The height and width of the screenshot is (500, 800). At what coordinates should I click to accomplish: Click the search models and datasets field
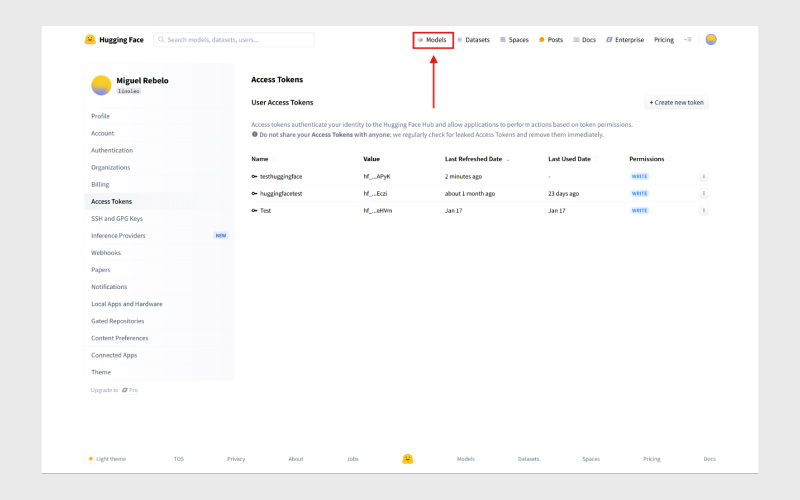tap(235, 40)
